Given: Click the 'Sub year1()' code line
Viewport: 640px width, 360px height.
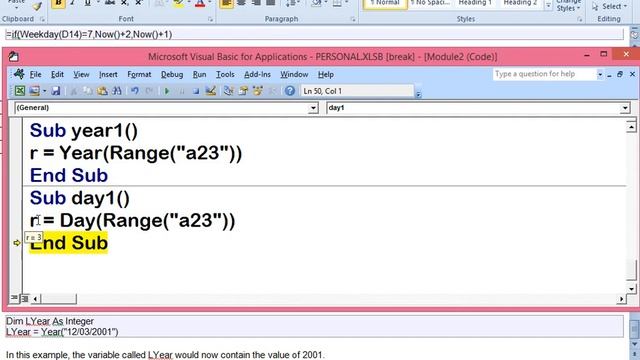Looking at the screenshot, I should 84,131.
